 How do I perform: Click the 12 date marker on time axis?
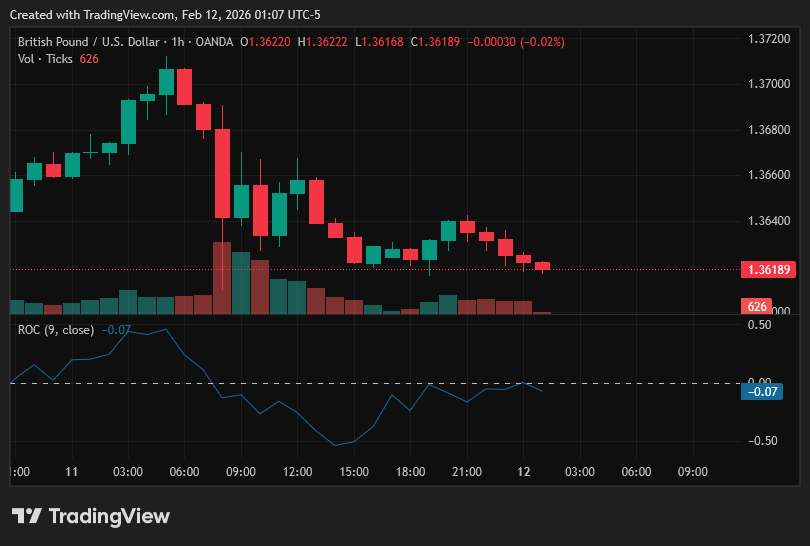(x=523, y=472)
